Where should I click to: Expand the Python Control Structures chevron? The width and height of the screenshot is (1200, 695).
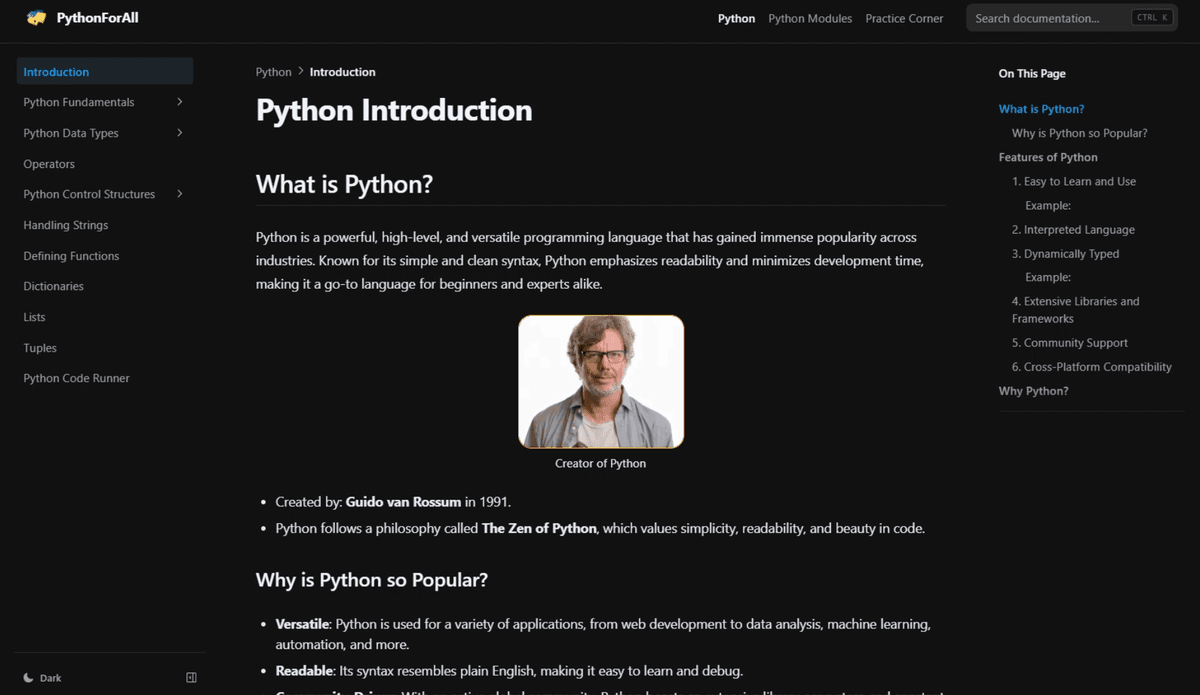tap(180, 194)
